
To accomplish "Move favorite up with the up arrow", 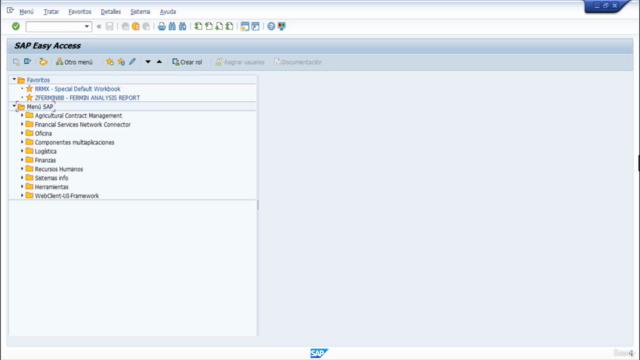I will [159, 62].
